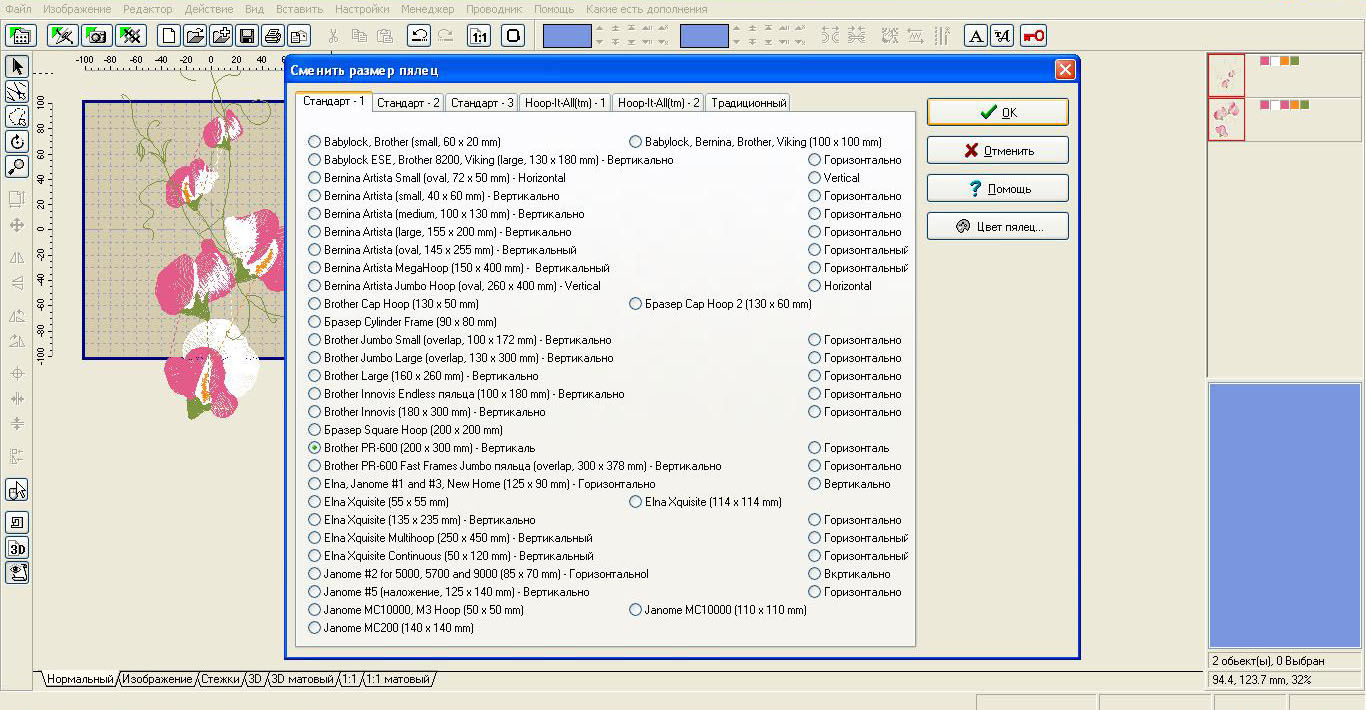Pick Горизонталь option for Brother PR-600
The height and width of the screenshot is (710, 1366).
click(x=849, y=448)
